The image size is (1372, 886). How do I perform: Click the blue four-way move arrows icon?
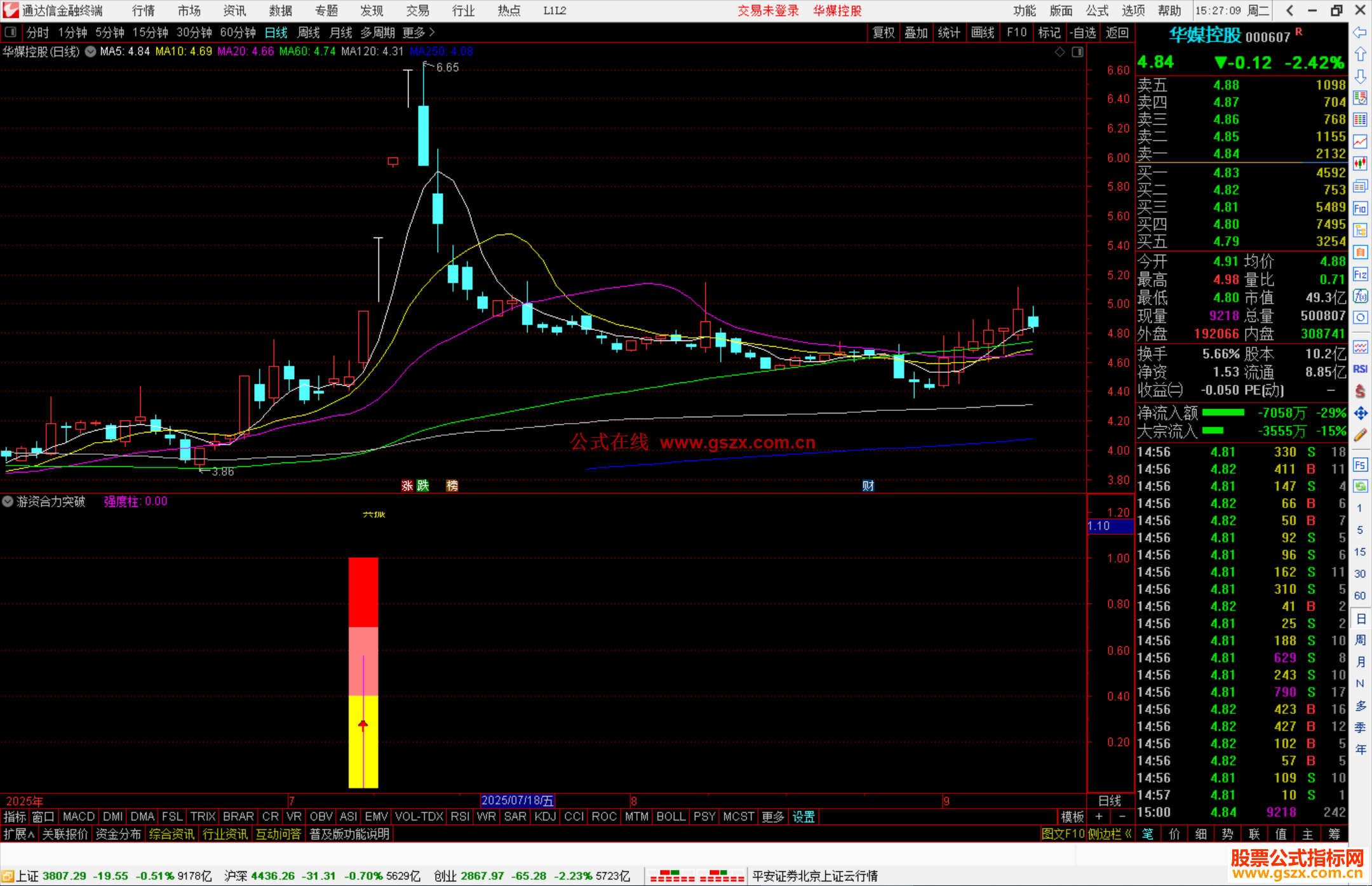[x=1360, y=413]
